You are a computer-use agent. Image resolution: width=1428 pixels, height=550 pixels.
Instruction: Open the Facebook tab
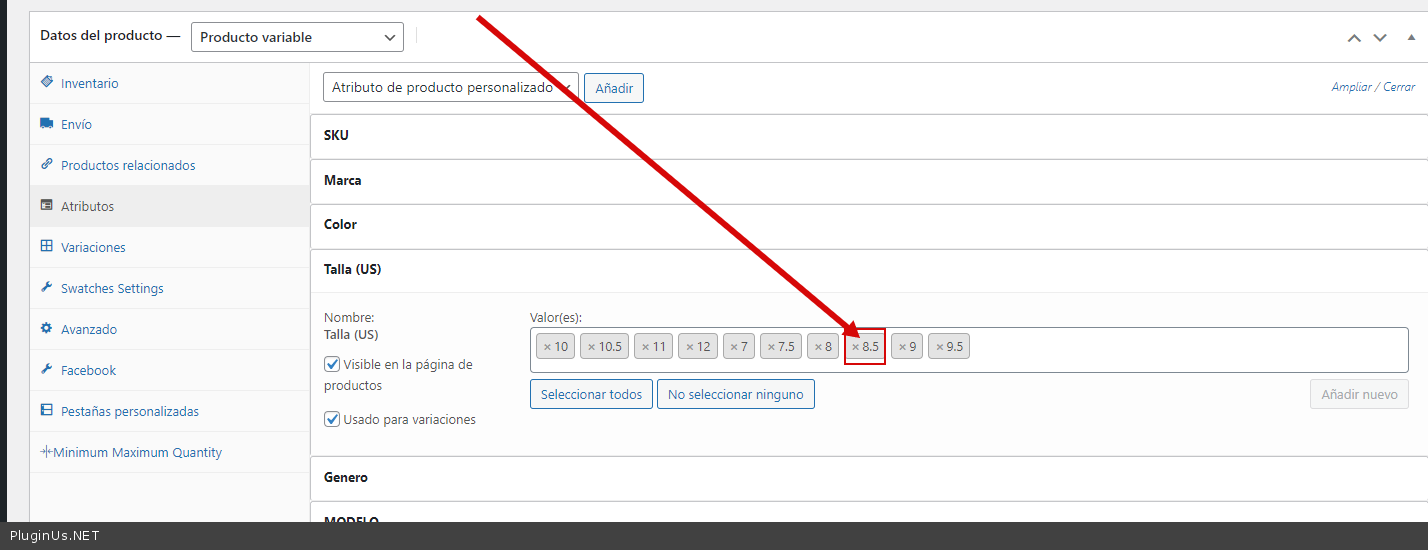(x=169, y=370)
